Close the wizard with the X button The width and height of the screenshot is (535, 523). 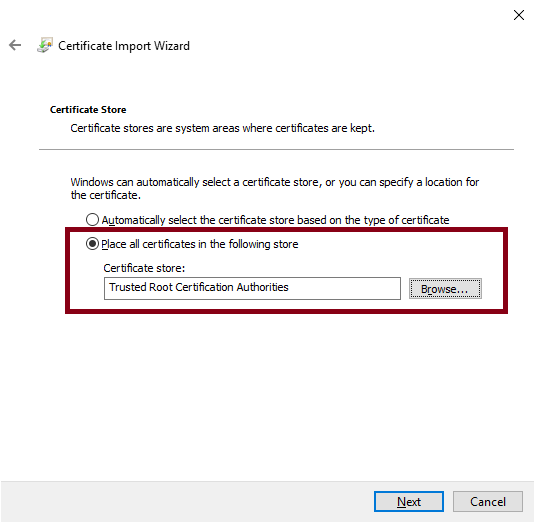(x=519, y=15)
